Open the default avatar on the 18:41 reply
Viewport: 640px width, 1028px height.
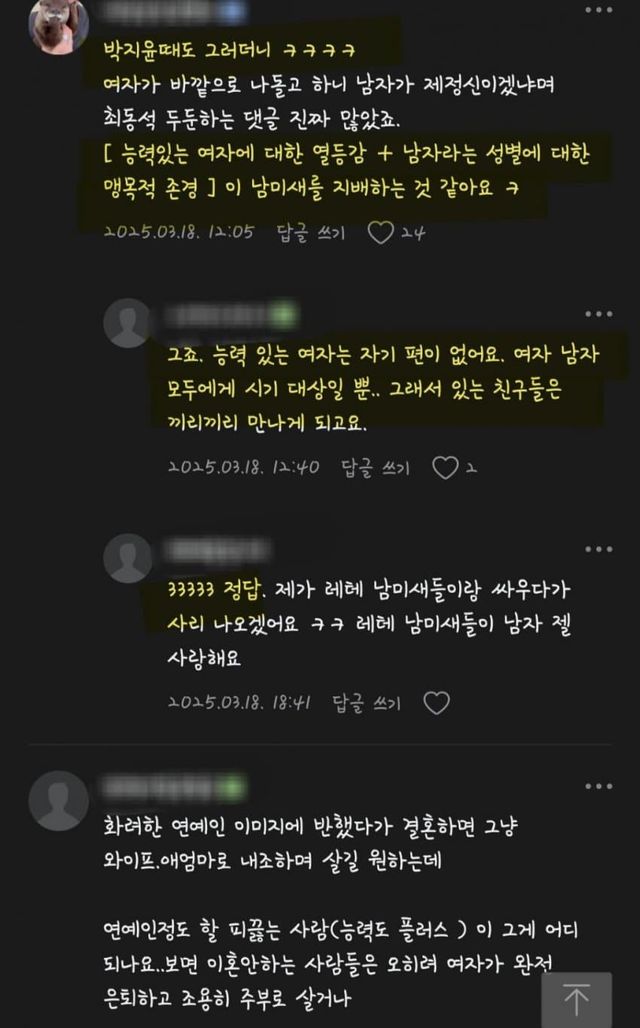(x=128, y=558)
